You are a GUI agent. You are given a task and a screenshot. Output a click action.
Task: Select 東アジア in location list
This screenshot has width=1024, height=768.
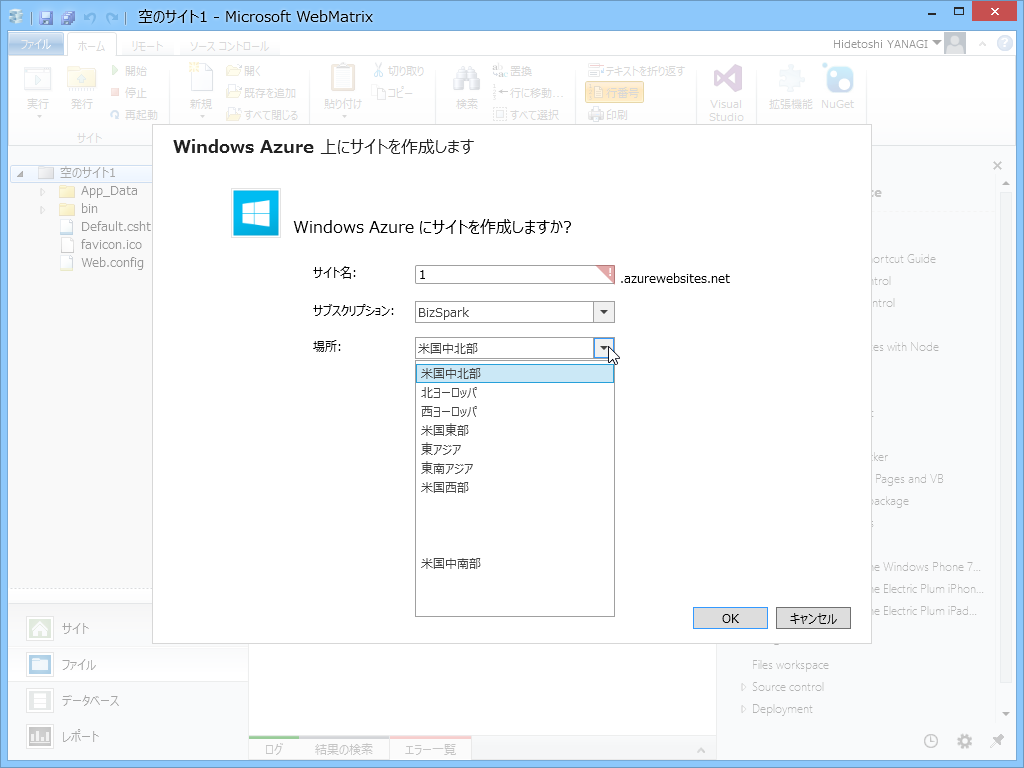pyautogui.click(x=515, y=449)
